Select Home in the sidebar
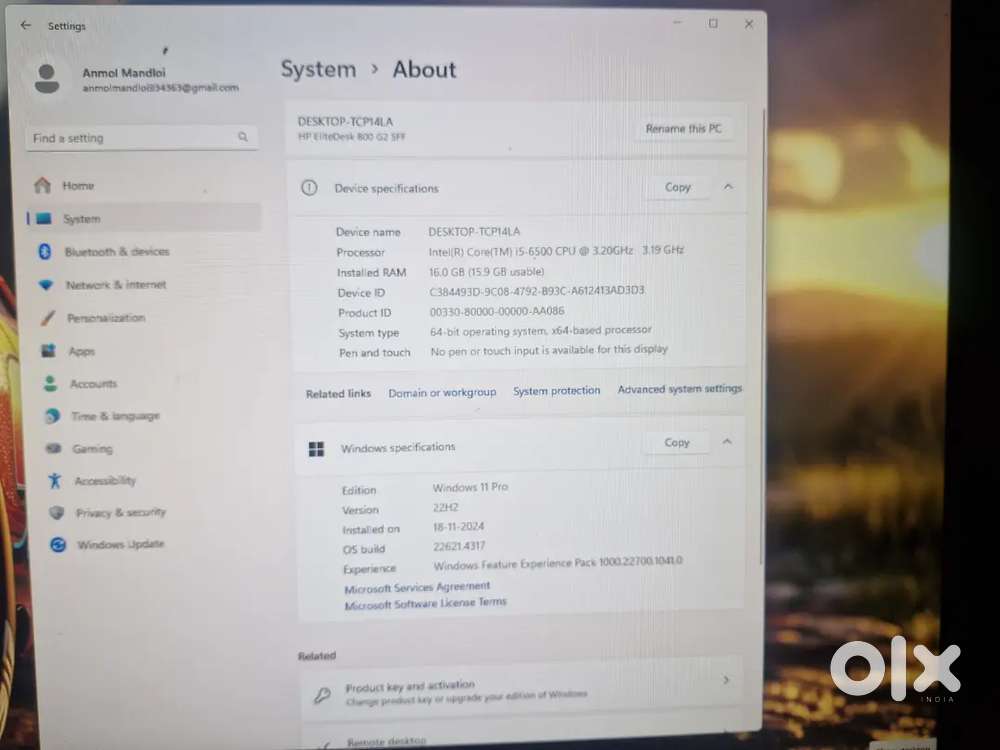This screenshot has height=750, width=1000. [x=77, y=186]
